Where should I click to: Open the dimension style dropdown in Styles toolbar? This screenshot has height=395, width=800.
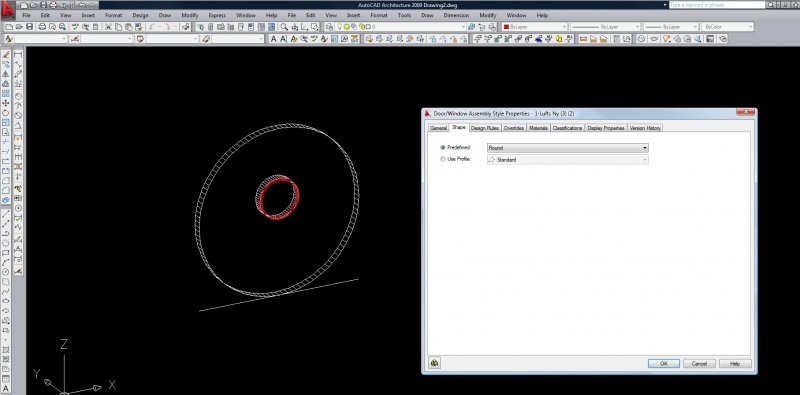(x=106, y=39)
